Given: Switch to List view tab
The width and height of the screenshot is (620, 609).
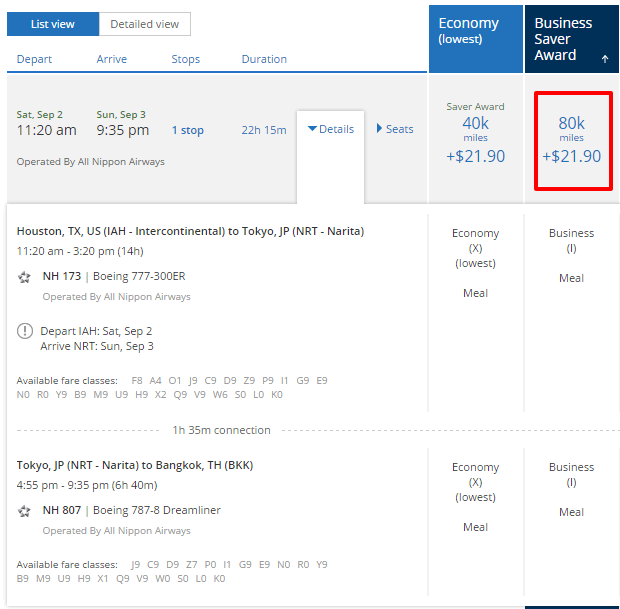Looking at the screenshot, I should click(53, 24).
